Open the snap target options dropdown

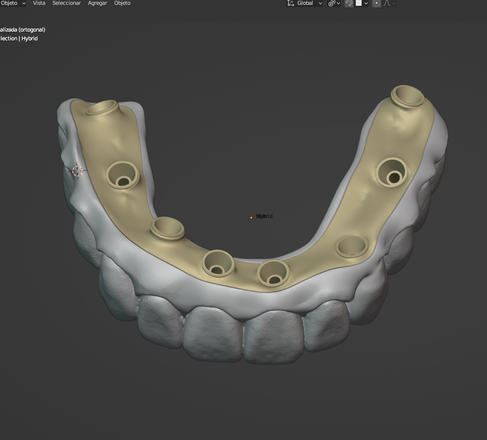point(362,3)
